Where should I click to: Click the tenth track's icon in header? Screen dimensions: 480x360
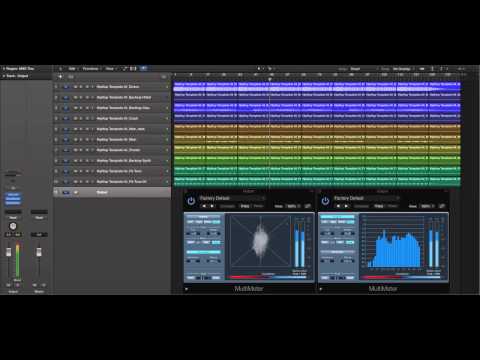[x=66, y=182]
